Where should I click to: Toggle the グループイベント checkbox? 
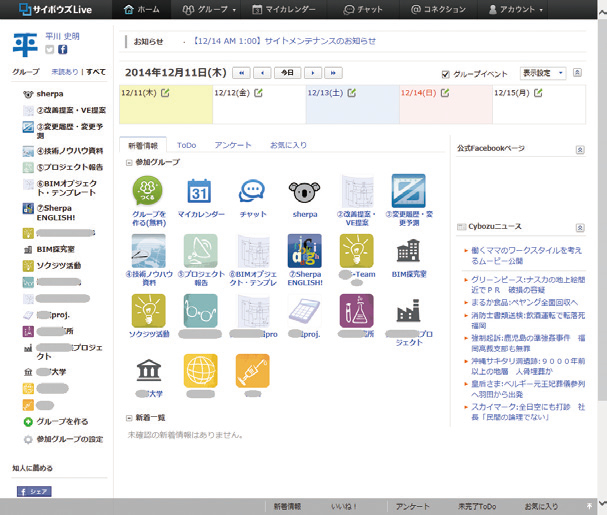(446, 74)
